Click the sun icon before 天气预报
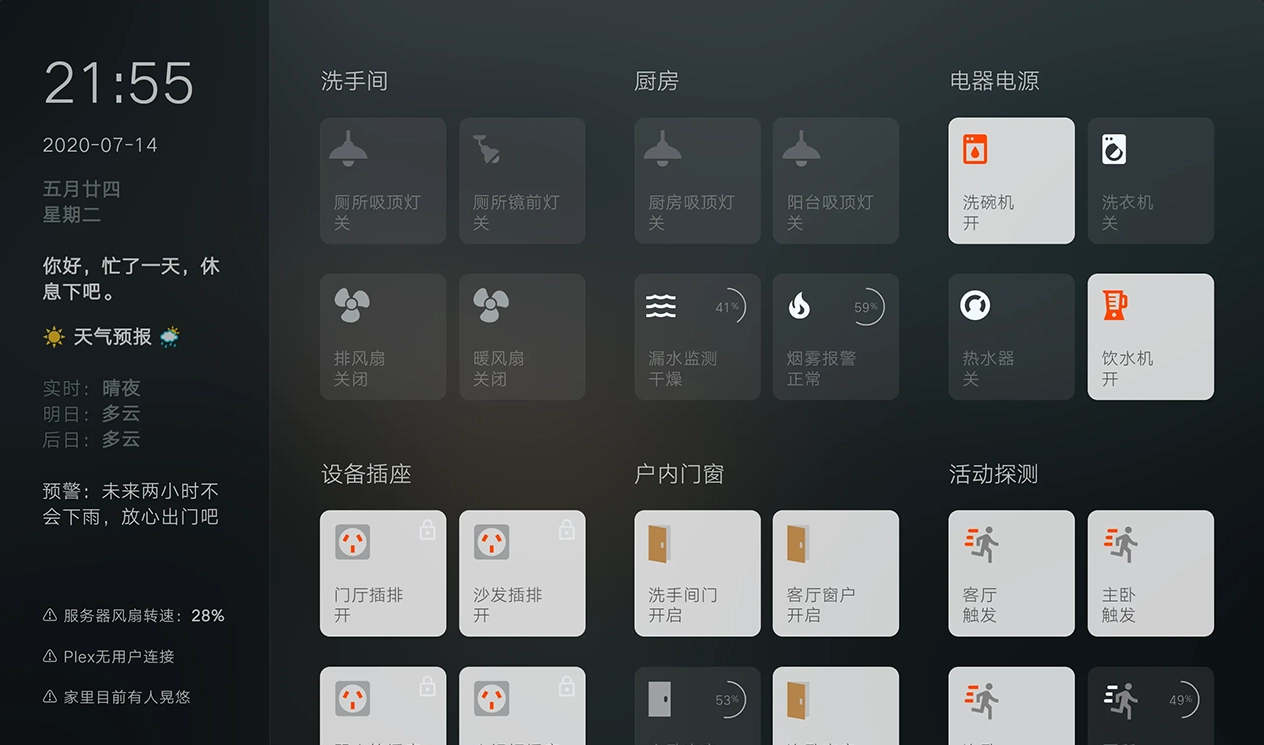 [x=54, y=337]
